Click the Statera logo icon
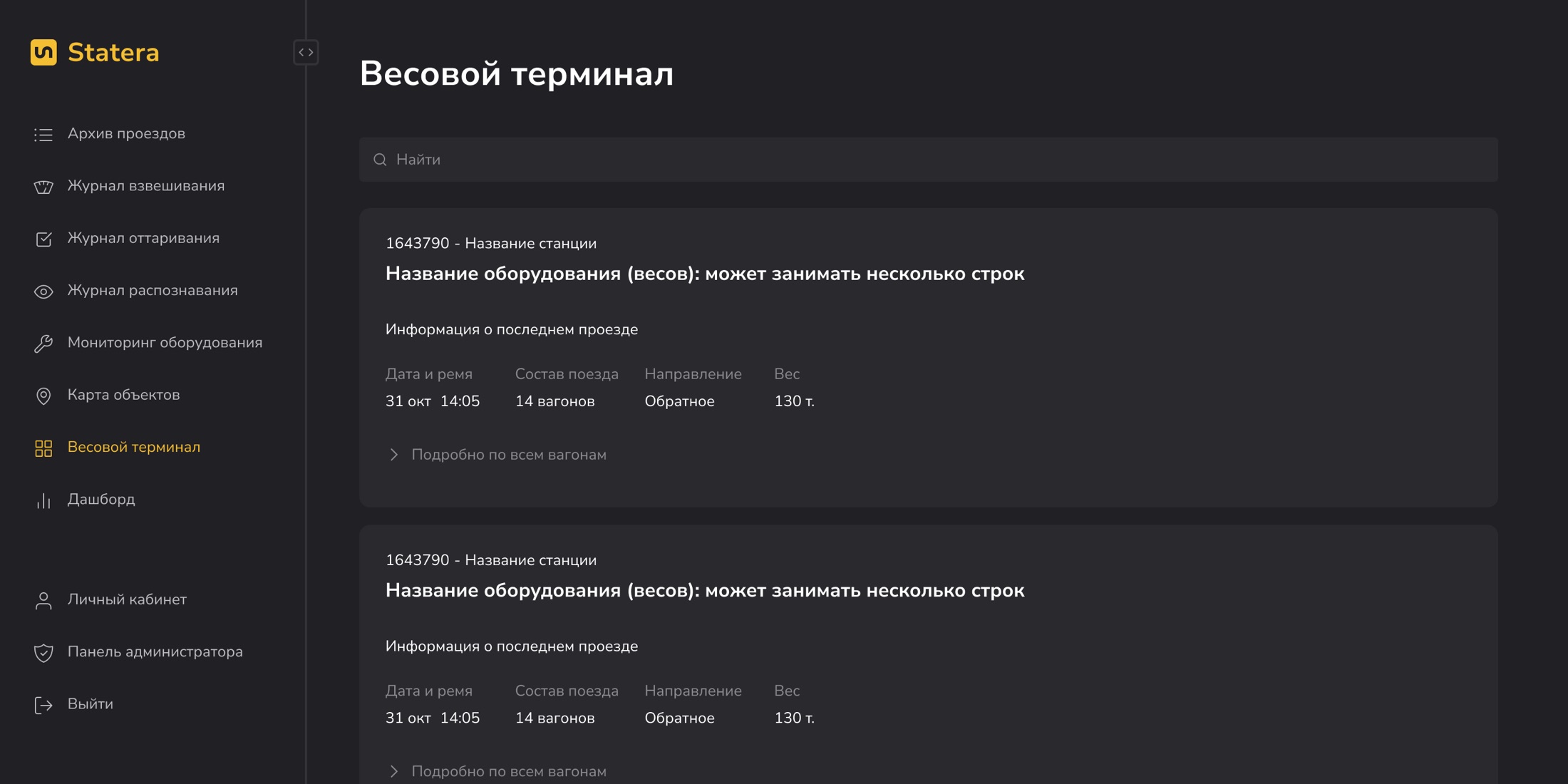This screenshot has height=784, width=1568. (x=43, y=52)
